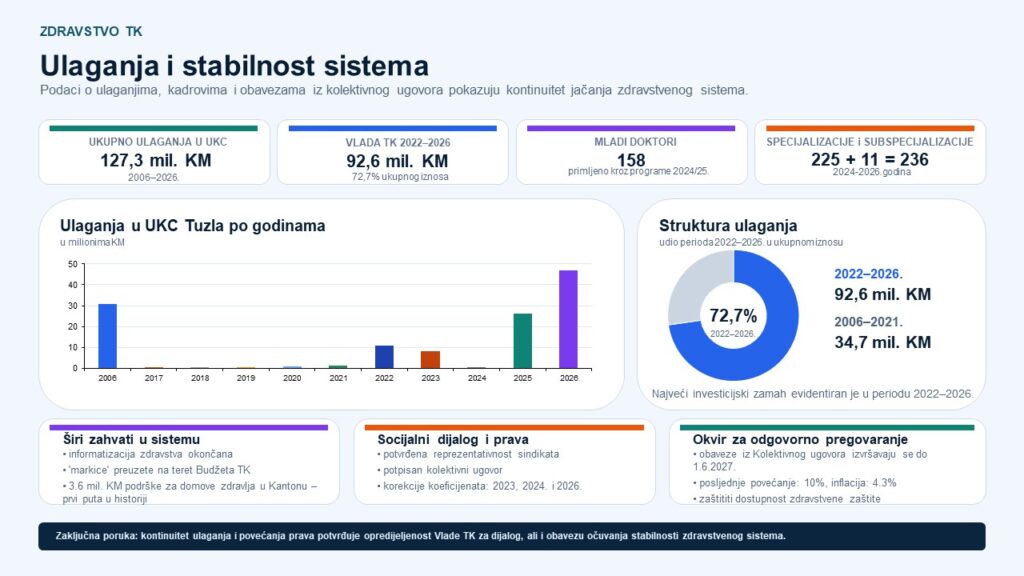Select the Socijalni dijalog i prava heading

tap(453, 440)
